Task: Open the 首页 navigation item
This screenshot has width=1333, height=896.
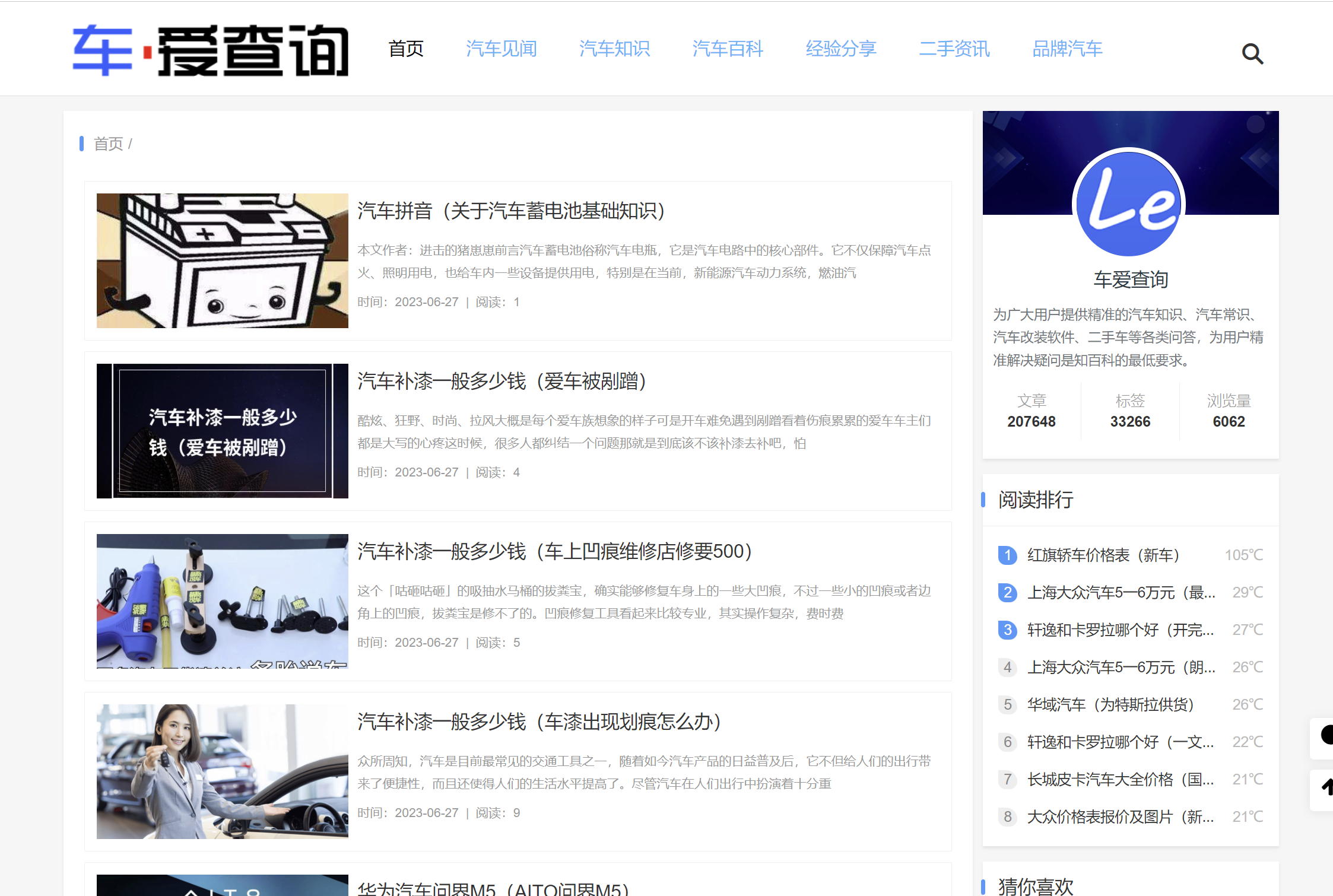Action: point(406,49)
